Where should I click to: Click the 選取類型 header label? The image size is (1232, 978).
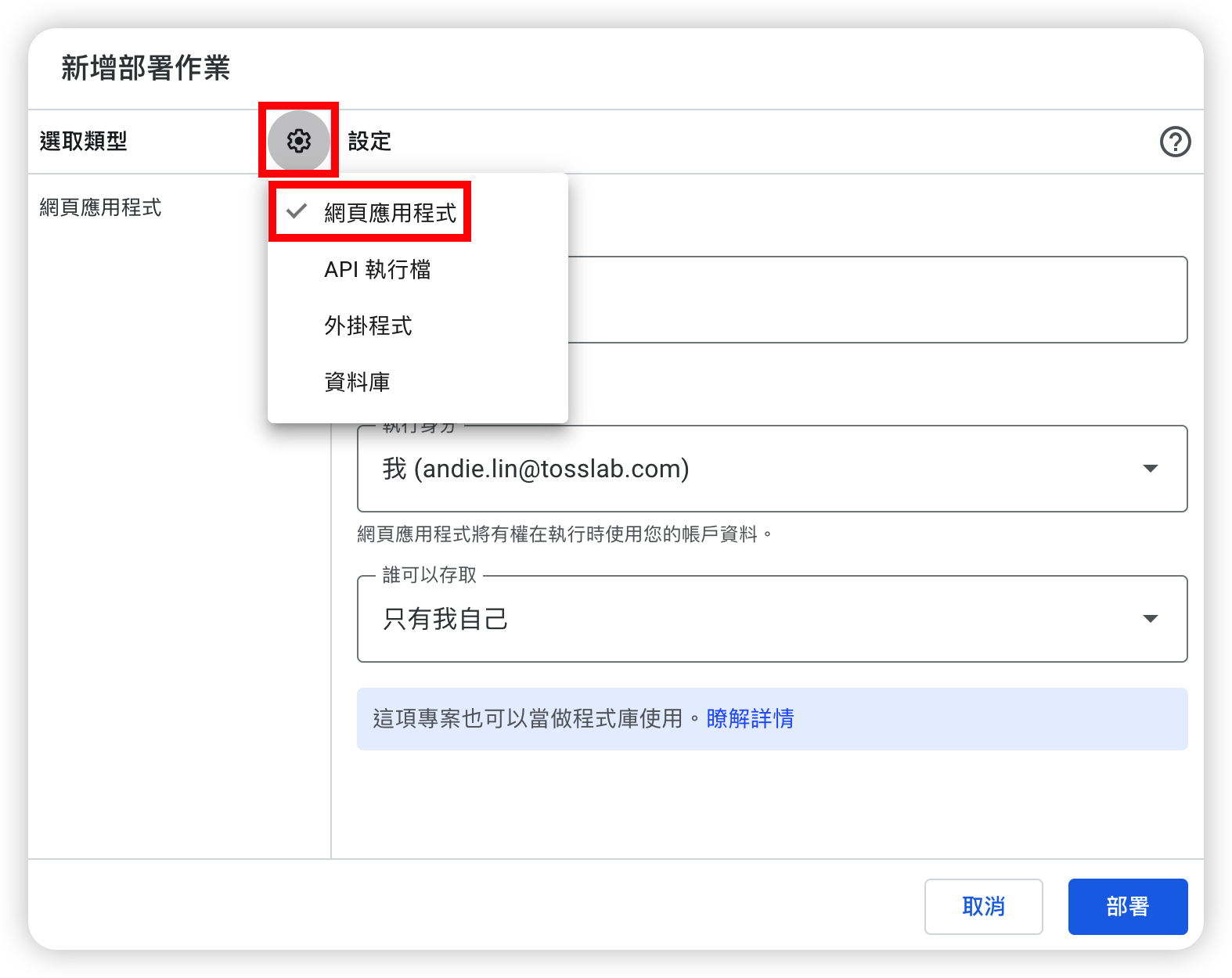click(x=83, y=142)
